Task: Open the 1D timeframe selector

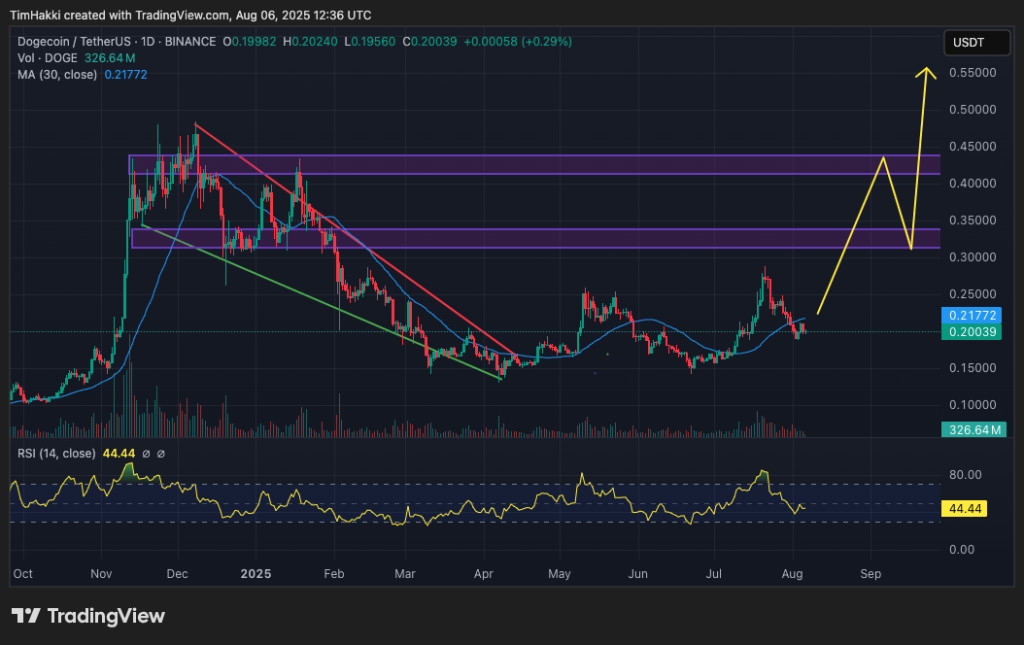Action: coord(145,42)
